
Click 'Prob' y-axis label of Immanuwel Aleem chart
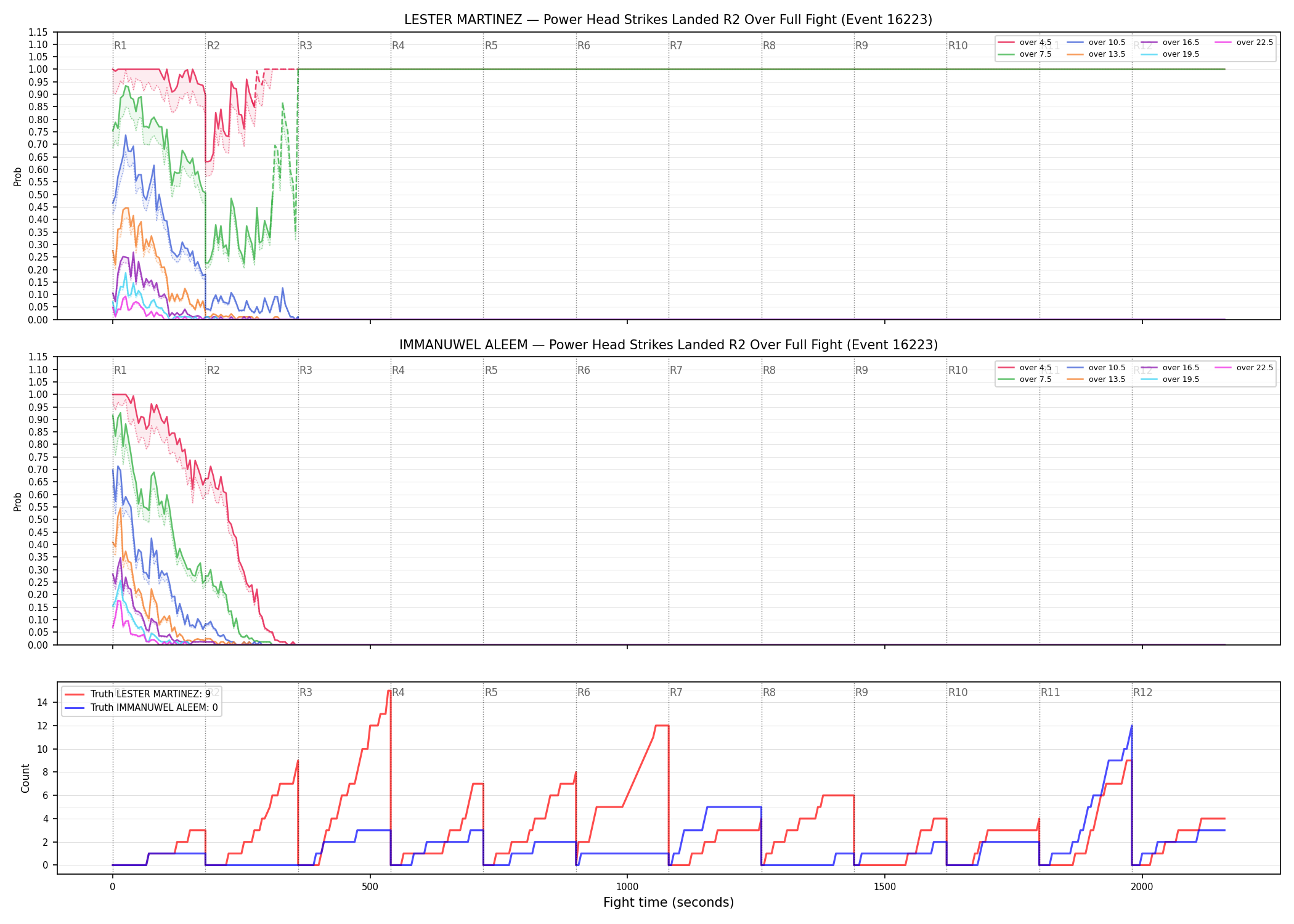coord(17,501)
